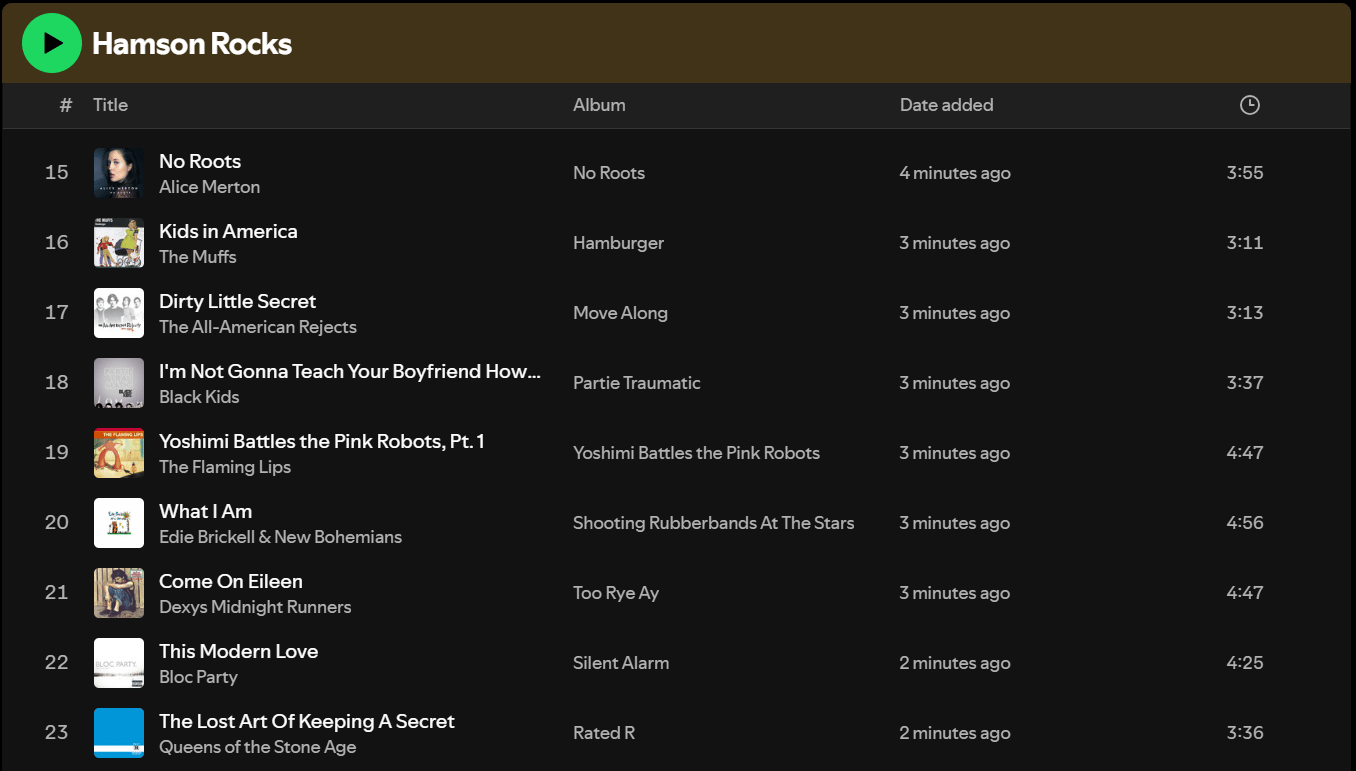
Task: Click the What I Am cover thumbnail
Action: click(119, 523)
